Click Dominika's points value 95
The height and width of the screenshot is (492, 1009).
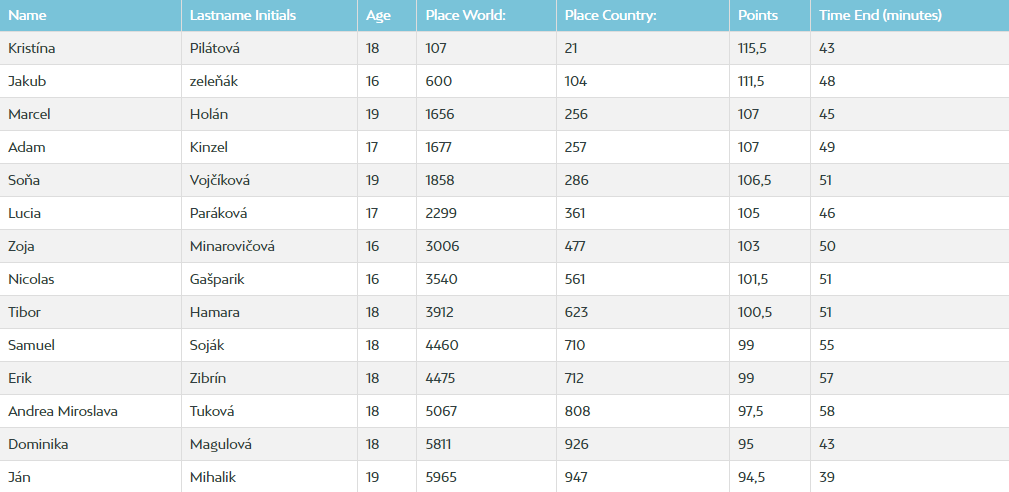click(x=770, y=444)
